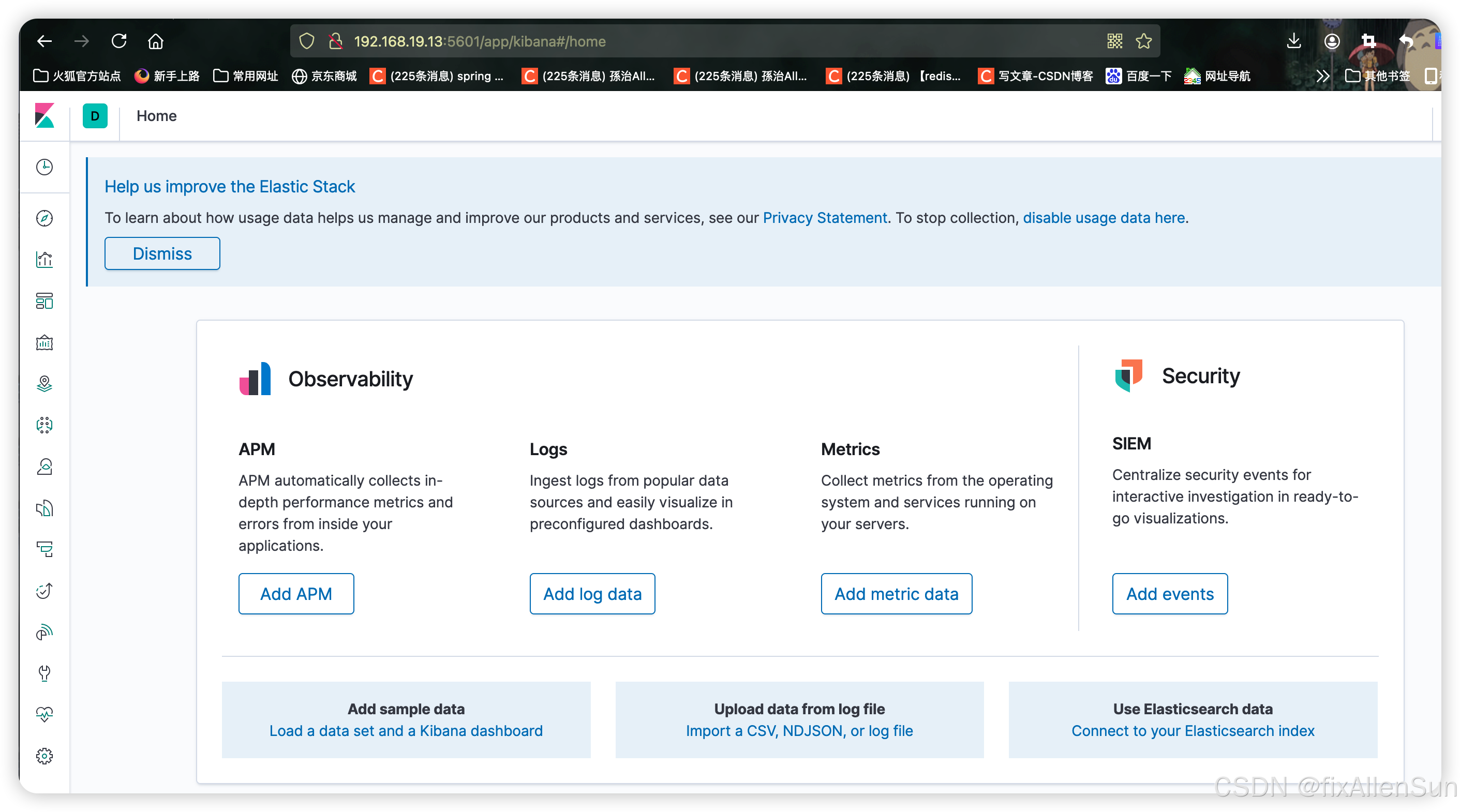Dismiss the Elastic Stack usage banner

coord(162,253)
